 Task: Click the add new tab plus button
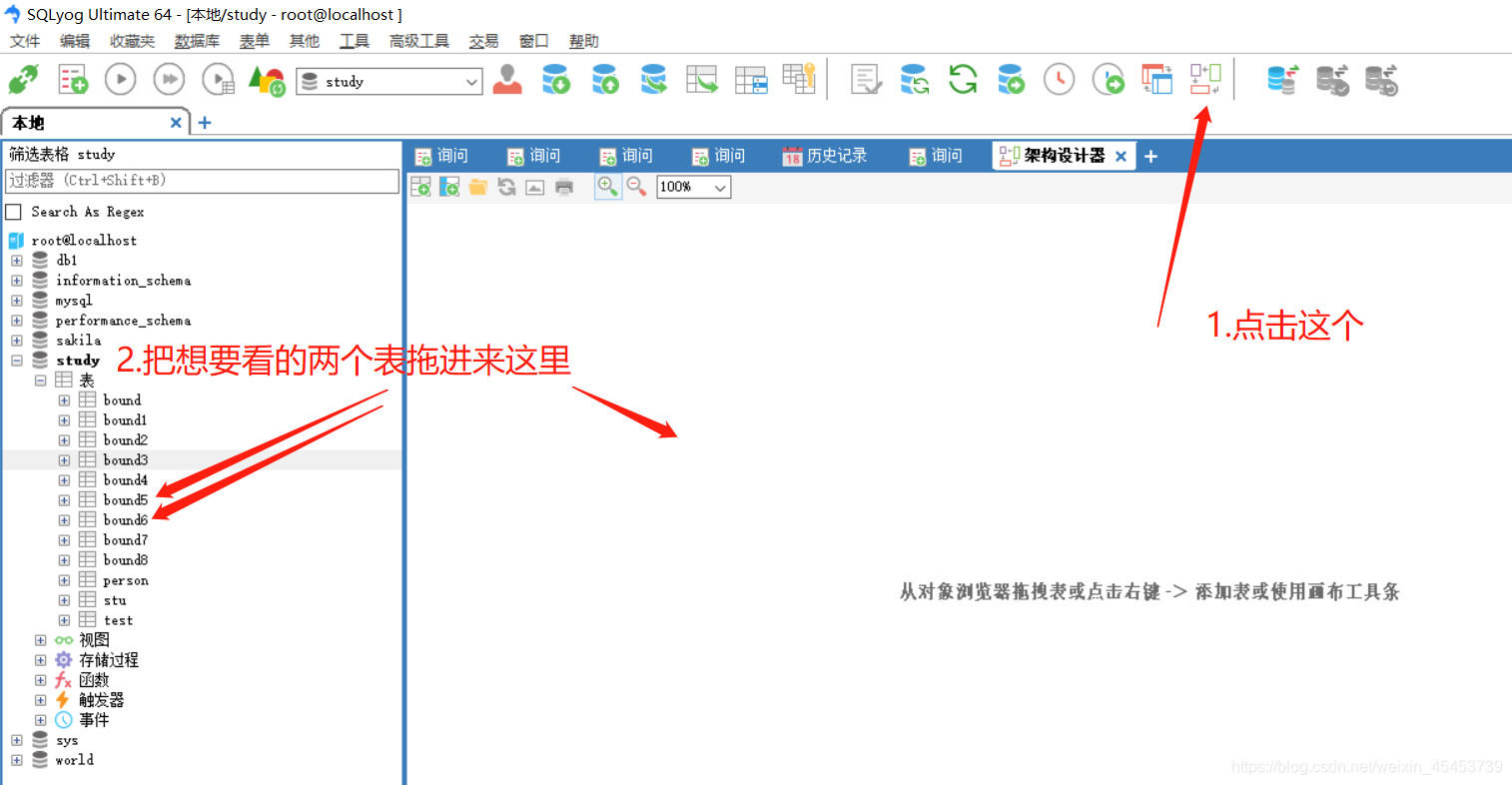click(x=1150, y=156)
